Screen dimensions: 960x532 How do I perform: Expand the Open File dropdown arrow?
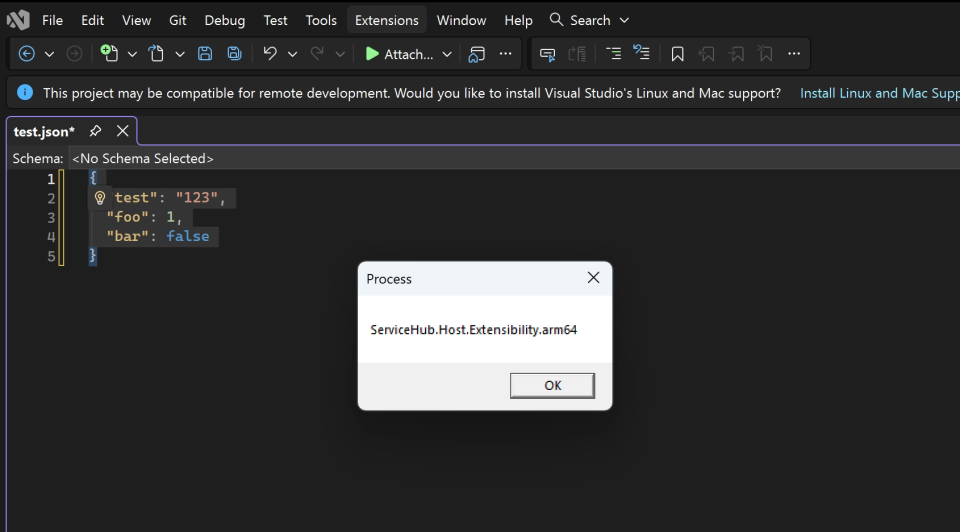180,54
